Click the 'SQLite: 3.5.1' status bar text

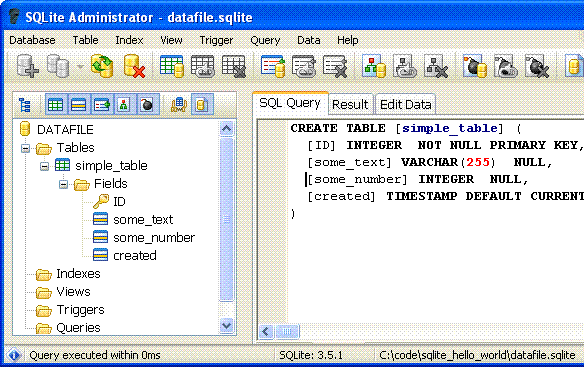coord(311,355)
